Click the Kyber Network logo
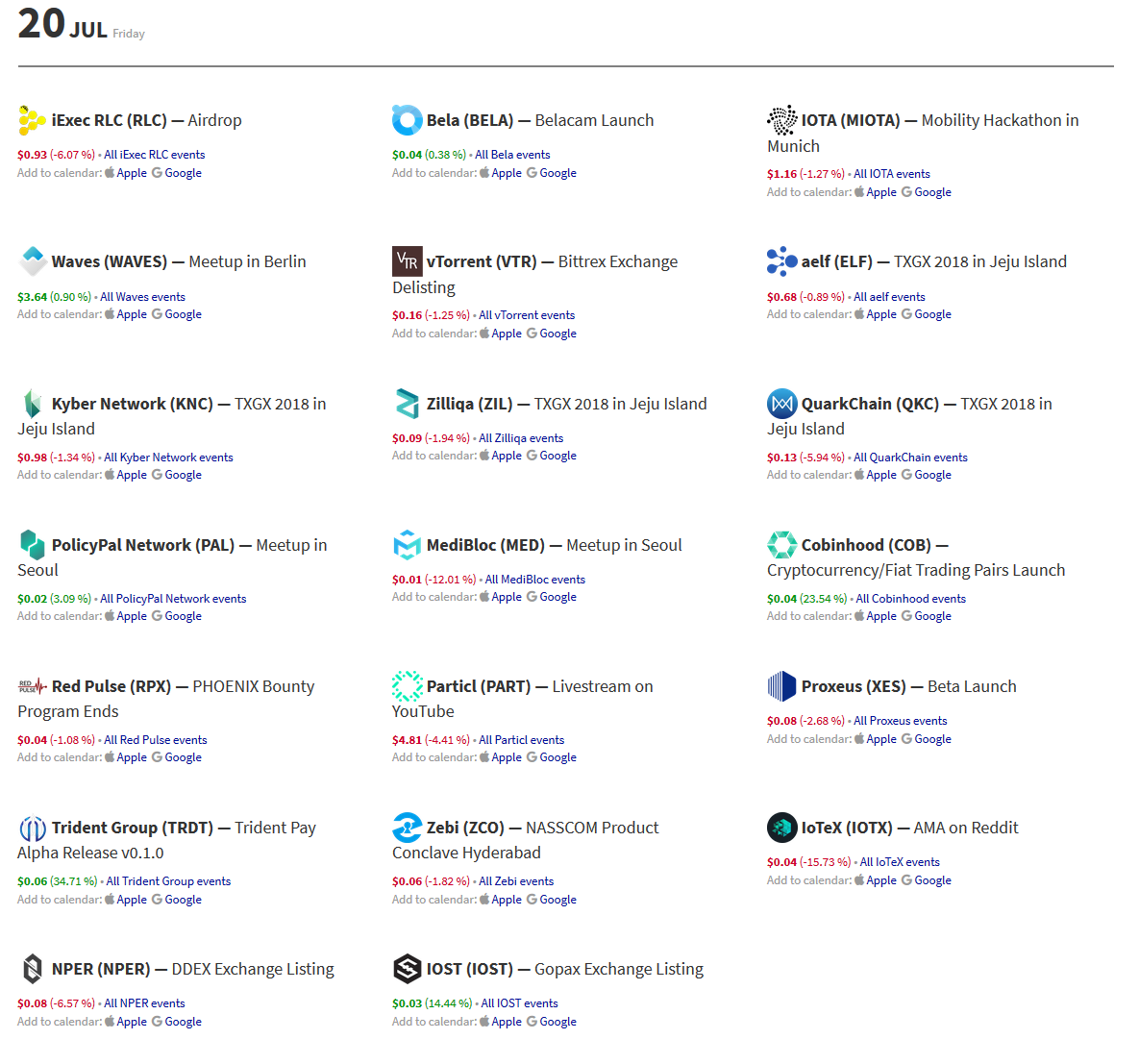Viewport: 1139px width, 1064px height. click(x=32, y=404)
